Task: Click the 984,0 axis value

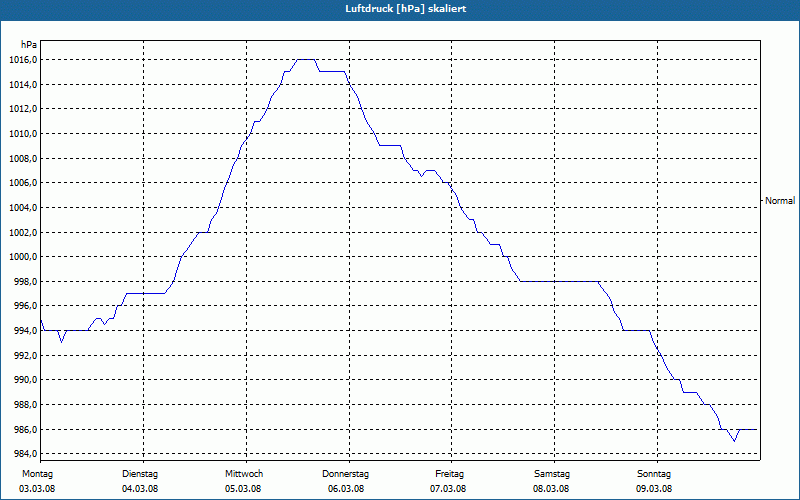Action: (x=25, y=454)
